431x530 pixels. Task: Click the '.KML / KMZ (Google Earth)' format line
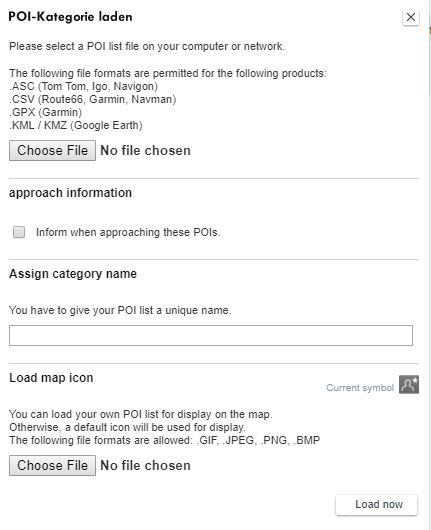point(76,125)
